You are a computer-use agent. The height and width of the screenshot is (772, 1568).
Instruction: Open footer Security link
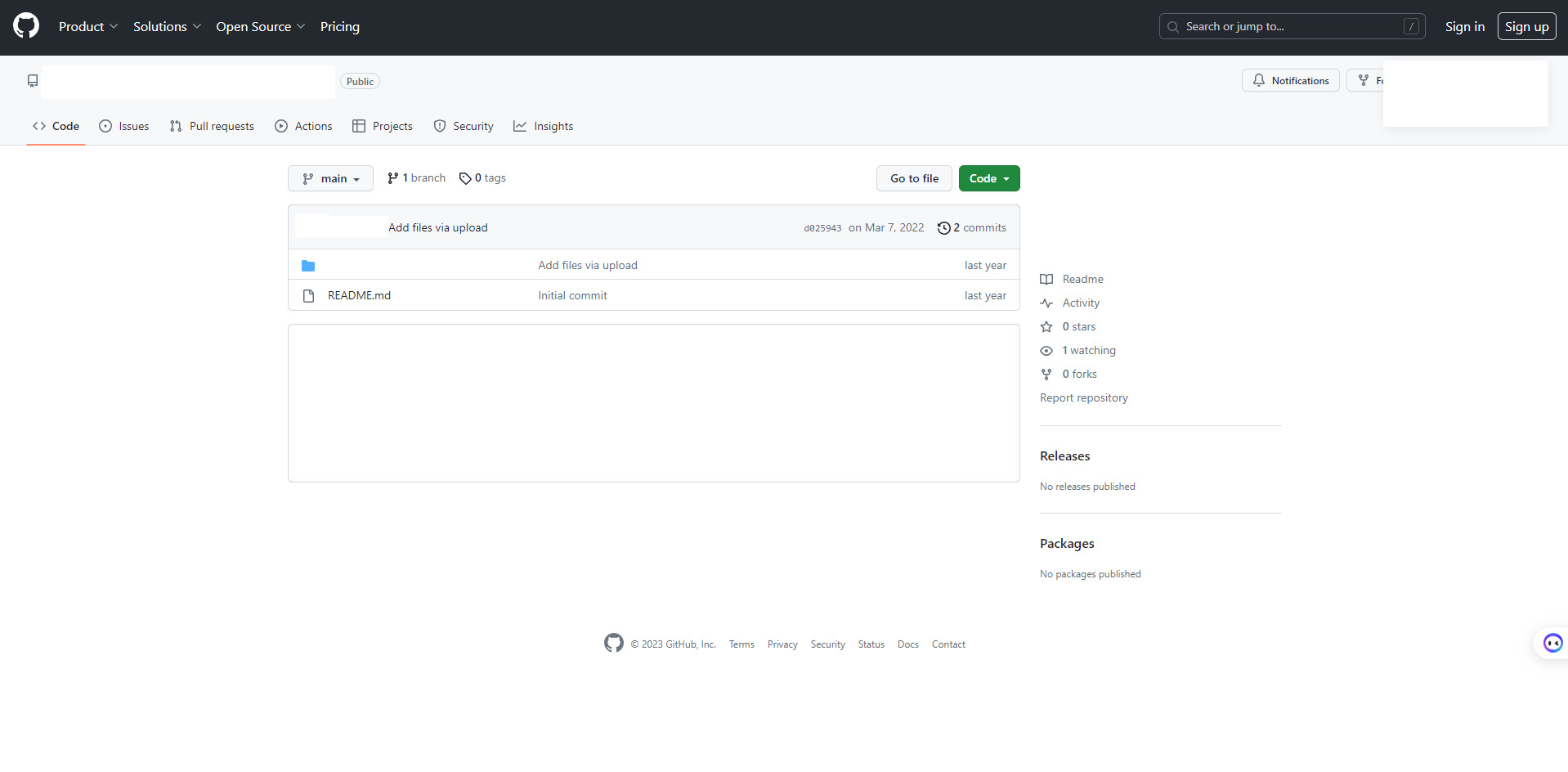coord(827,644)
